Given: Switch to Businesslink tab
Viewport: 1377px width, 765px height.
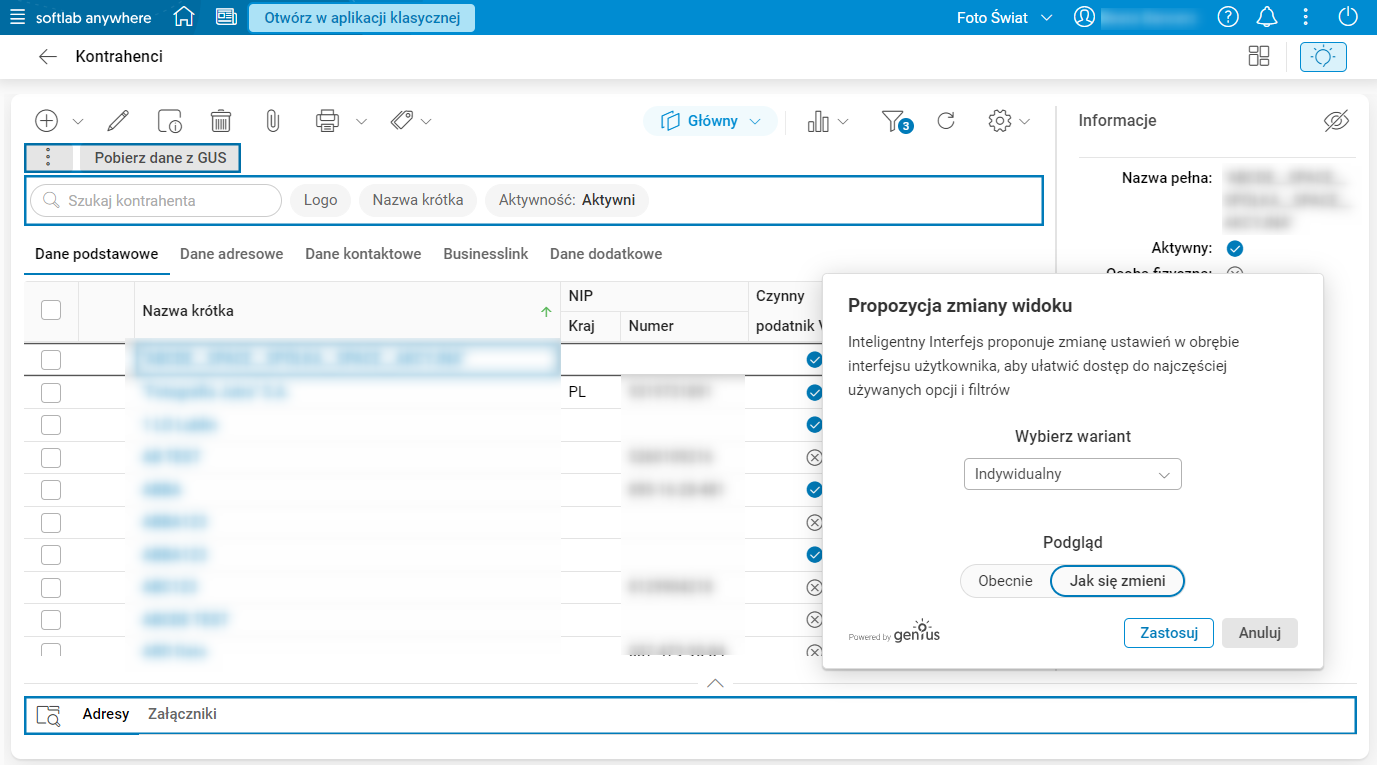Looking at the screenshot, I should pyautogui.click(x=486, y=254).
